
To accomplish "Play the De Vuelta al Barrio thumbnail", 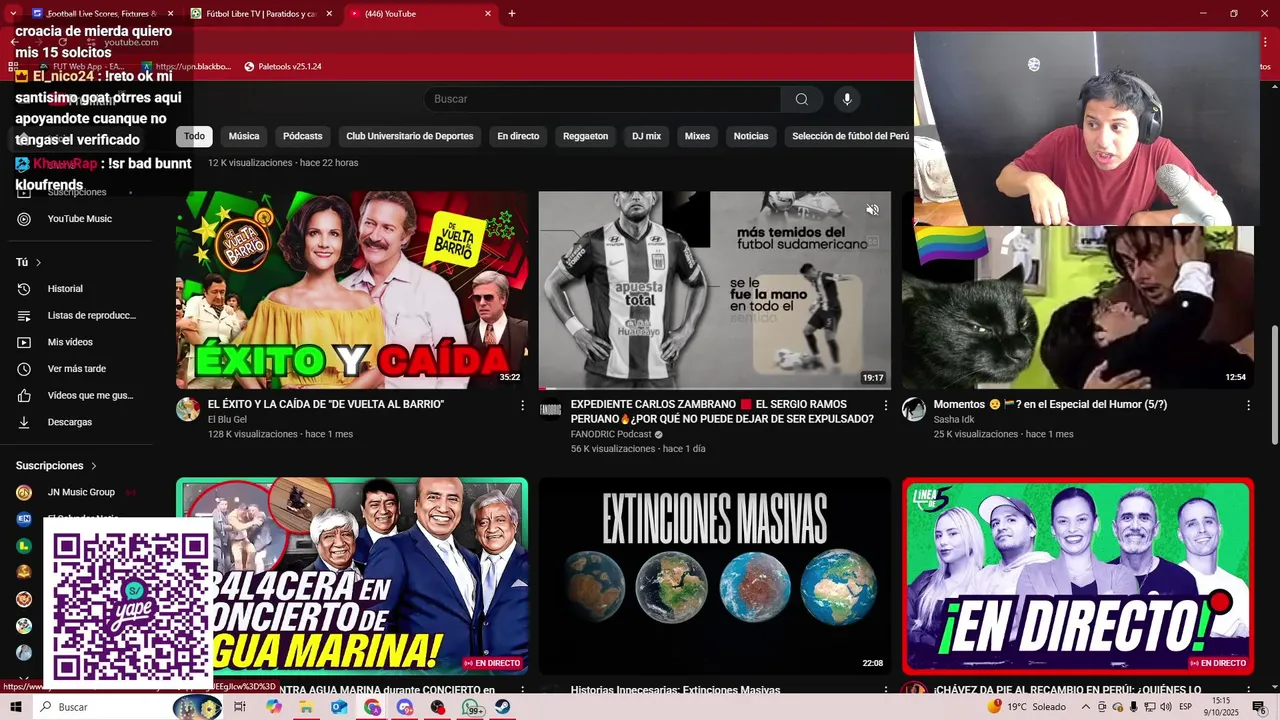I will point(352,290).
